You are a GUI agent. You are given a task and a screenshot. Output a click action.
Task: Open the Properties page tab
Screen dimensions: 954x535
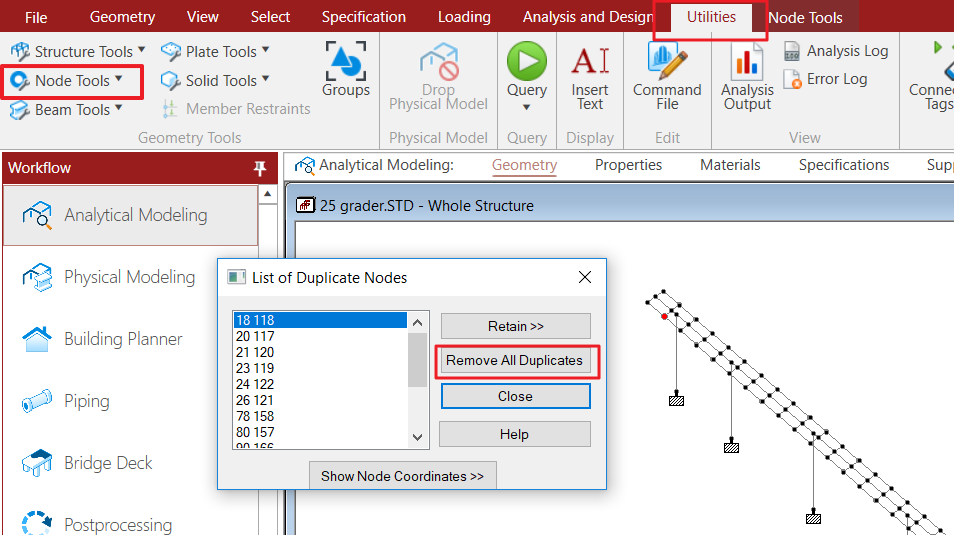(628, 165)
